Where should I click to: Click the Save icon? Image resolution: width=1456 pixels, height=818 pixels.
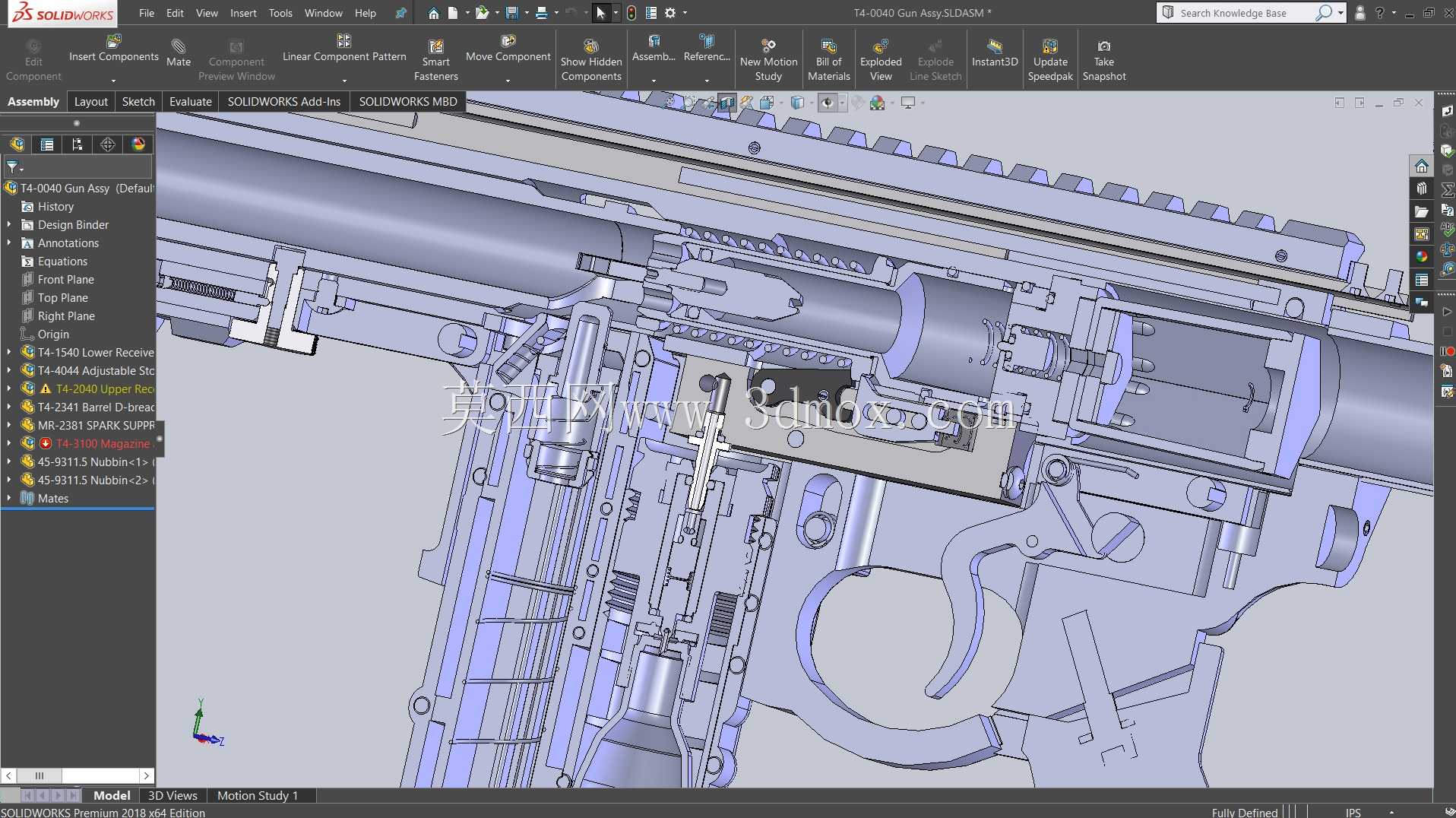coord(511,13)
